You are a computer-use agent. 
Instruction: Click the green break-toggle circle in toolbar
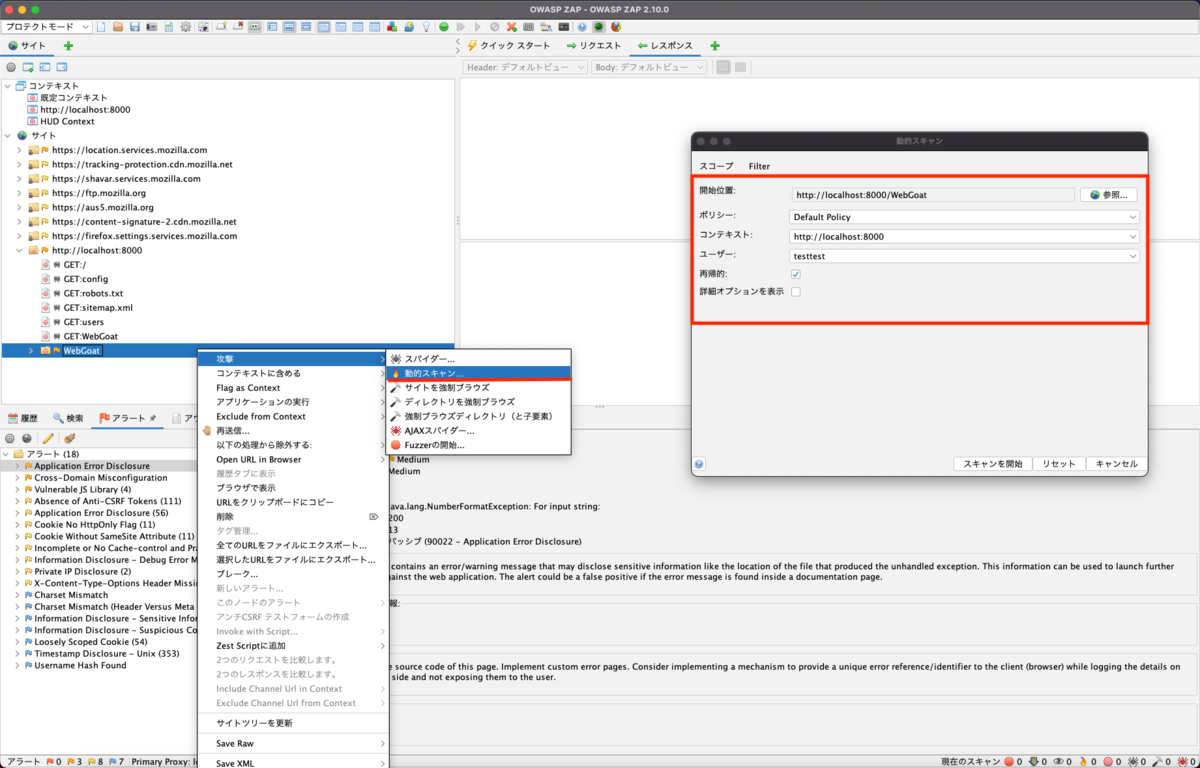click(x=444, y=27)
